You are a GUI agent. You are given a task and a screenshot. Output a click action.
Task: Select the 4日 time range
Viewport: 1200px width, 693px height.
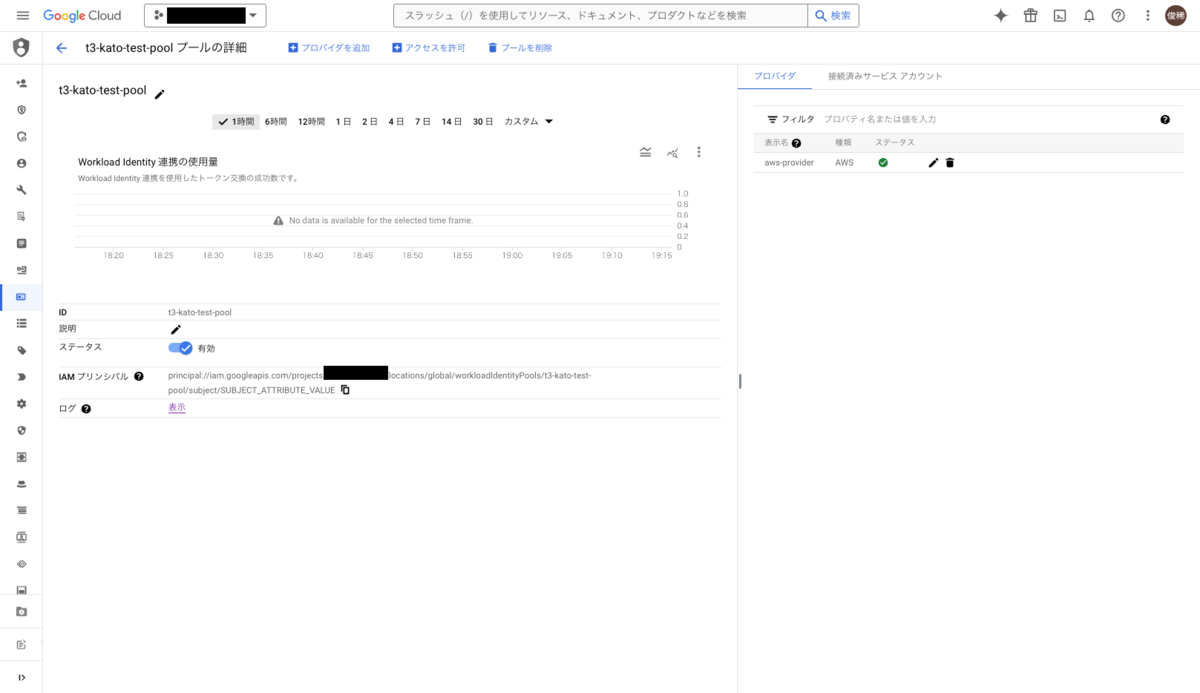[396, 121]
